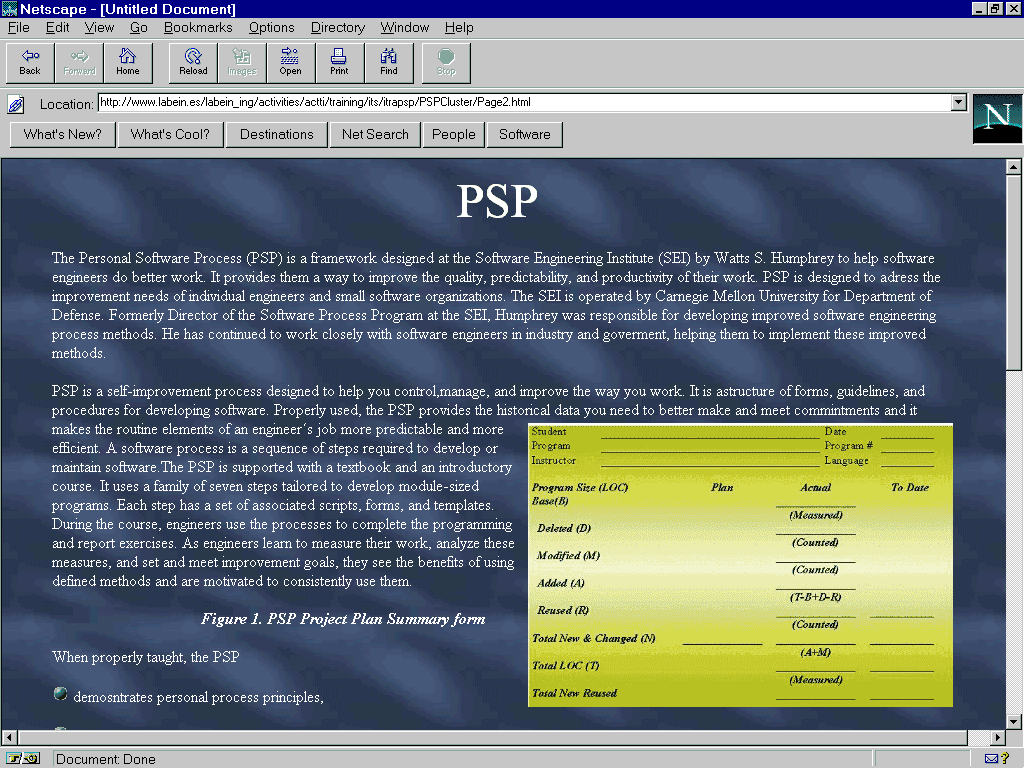Click the PSP page heading
This screenshot has width=1024, height=768.
tap(497, 200)
